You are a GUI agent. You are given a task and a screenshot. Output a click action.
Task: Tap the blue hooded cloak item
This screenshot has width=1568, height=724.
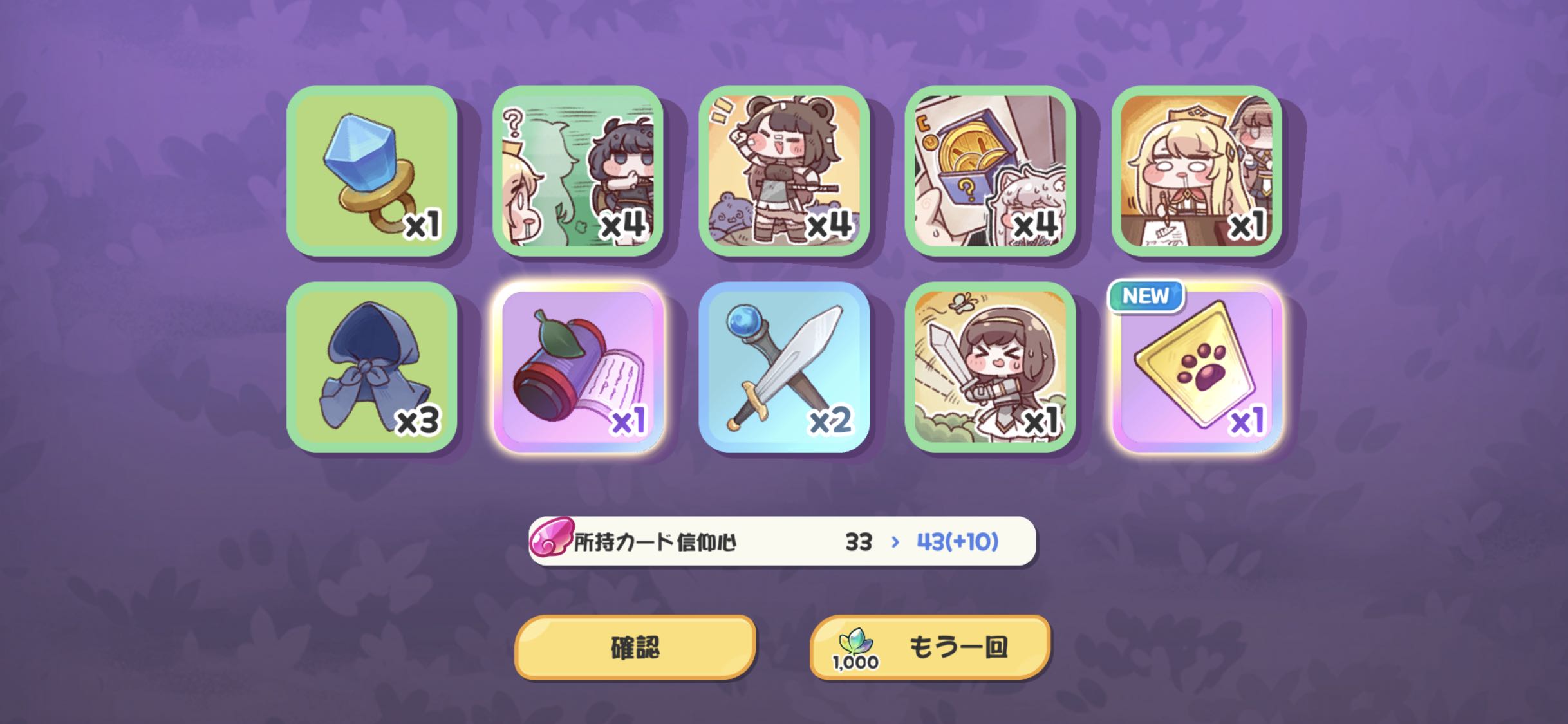(372, 367)
